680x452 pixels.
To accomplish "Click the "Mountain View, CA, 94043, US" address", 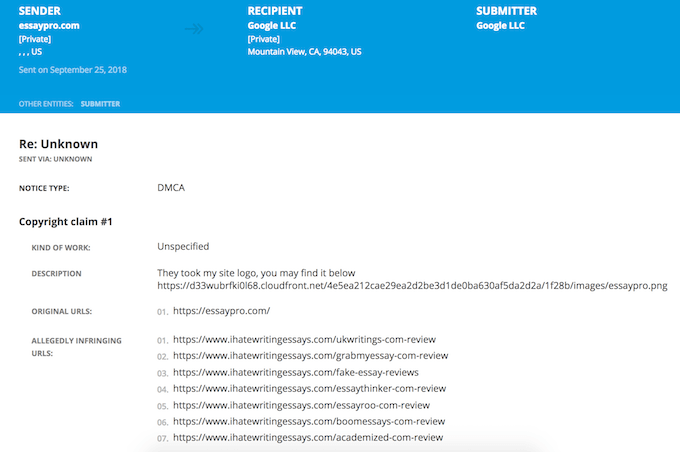I will 304,52.
